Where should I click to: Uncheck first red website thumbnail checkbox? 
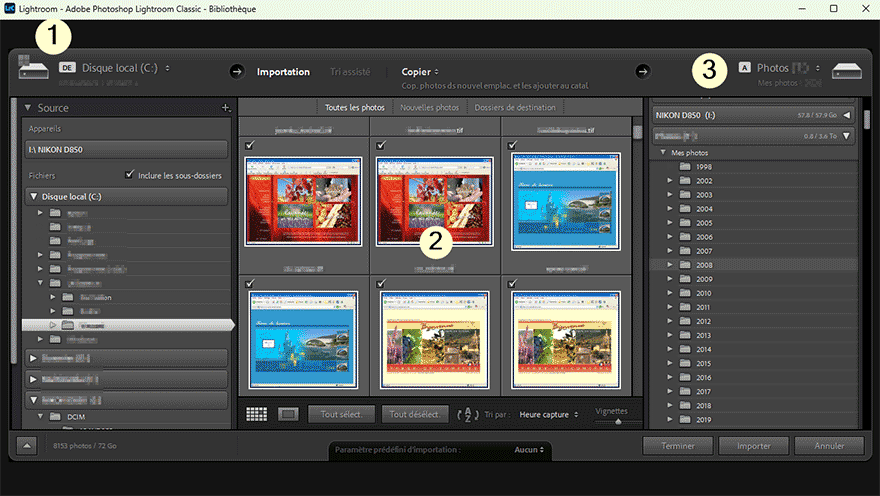pos(250,145)
